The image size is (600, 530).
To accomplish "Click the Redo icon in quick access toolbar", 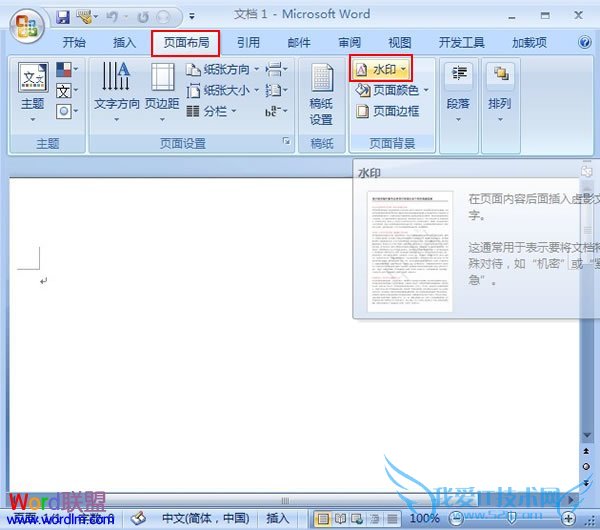I will tap(143, 17).
